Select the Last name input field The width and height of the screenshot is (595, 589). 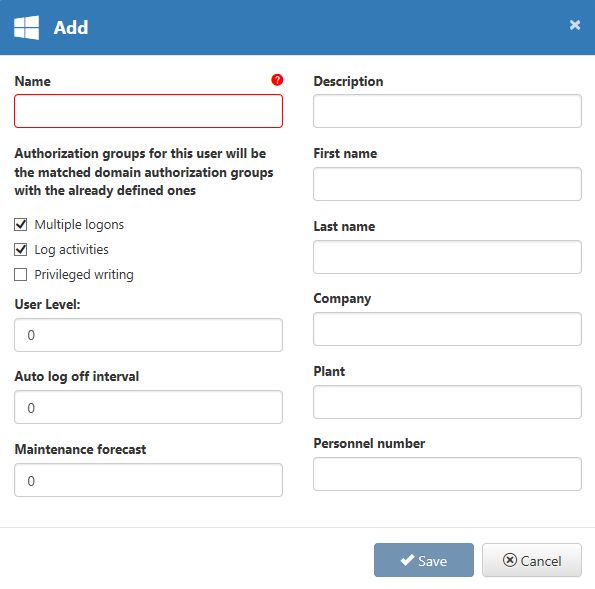pyautogui.click(x=447, y=257)
